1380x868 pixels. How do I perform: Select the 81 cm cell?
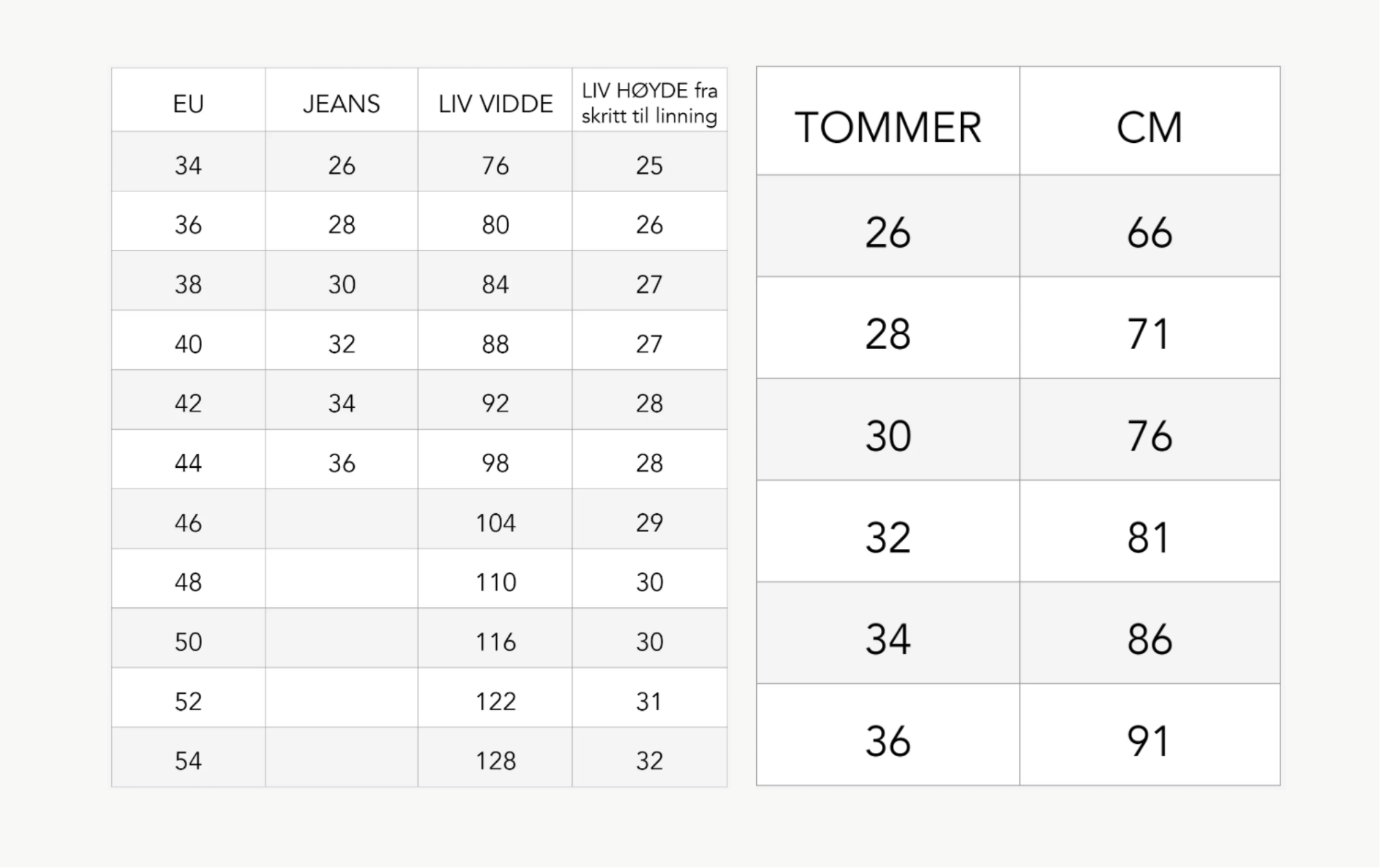pyautogui.click(x=1150, y=531)
